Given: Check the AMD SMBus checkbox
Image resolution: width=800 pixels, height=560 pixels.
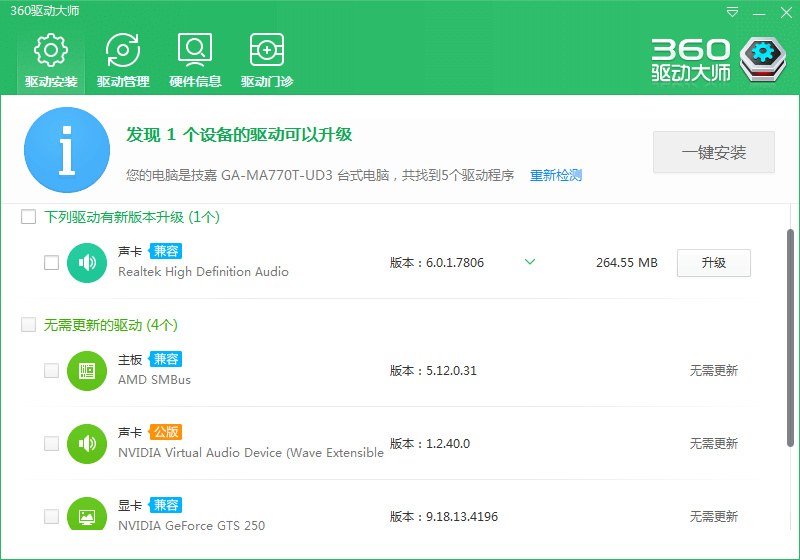Looking at the screenshot, I should coord(52,371).
